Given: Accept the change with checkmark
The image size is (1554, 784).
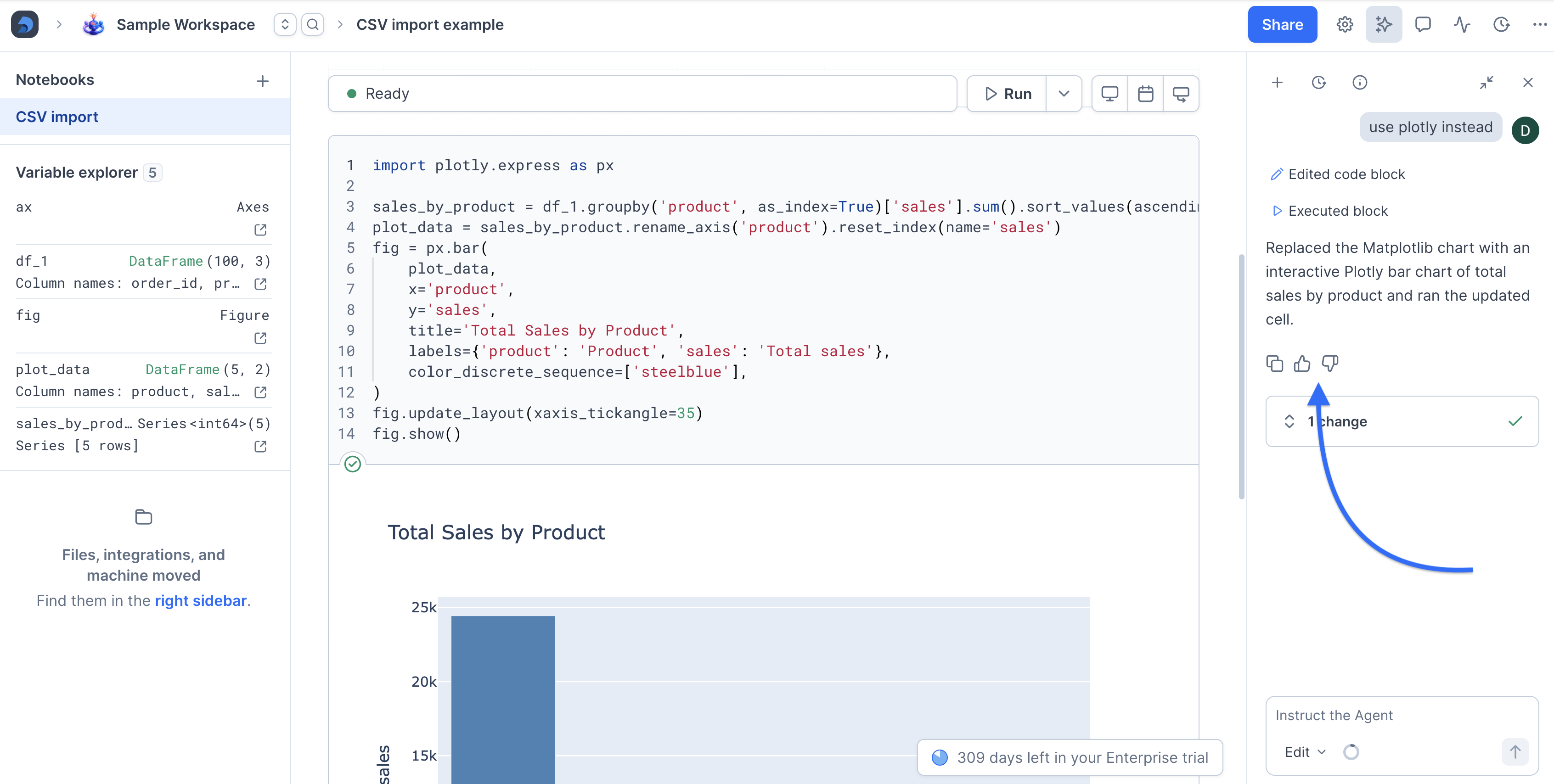Looking at the screenshot, I should tap(1515, 421).
